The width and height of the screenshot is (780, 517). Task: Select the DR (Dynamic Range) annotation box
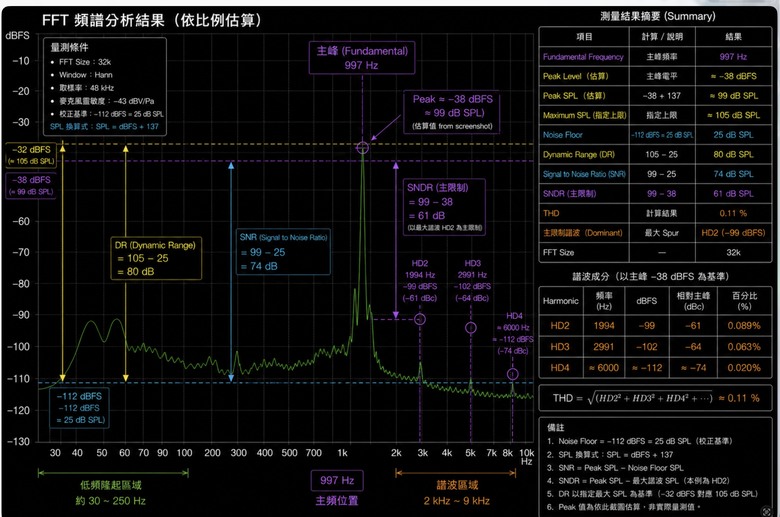click(156, 258)
